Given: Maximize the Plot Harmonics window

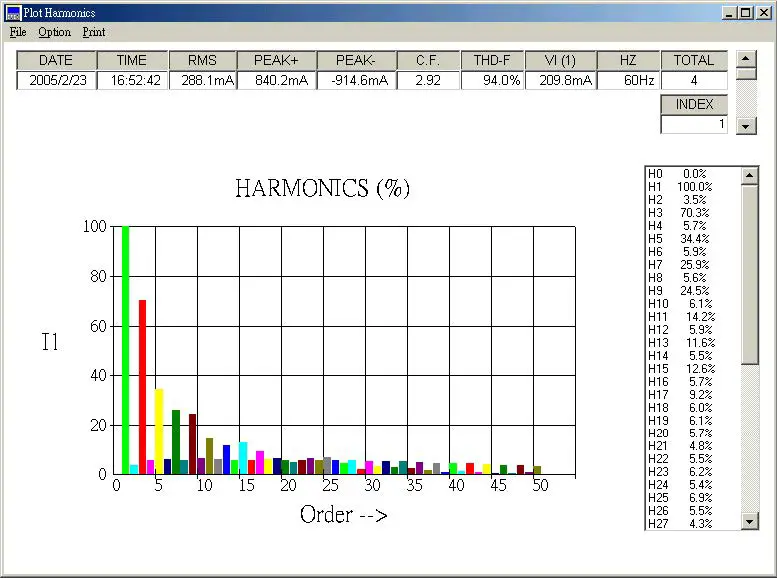Looking at the screenshot, I should click(x=745, y=13).
